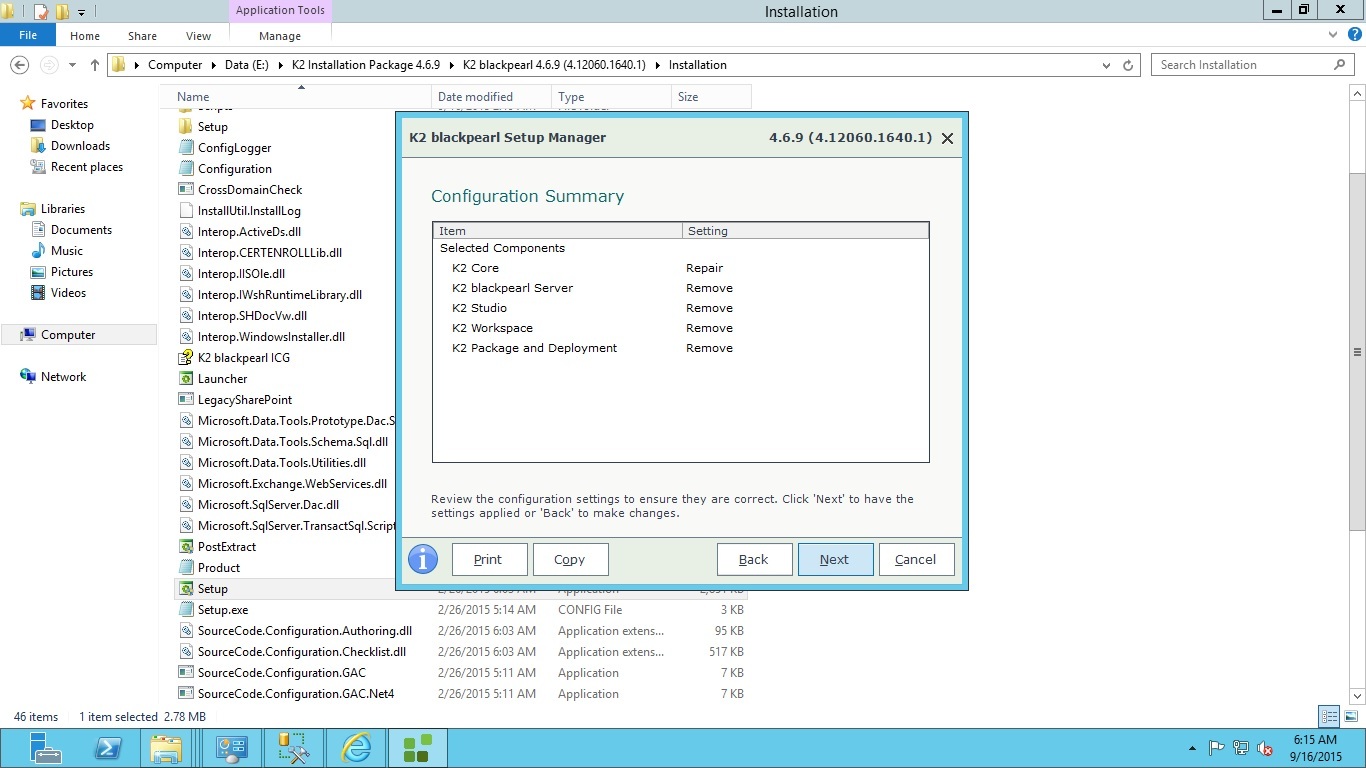
Task: Open Customize Quick Access Toolbar dropdown
Action: click(82, 12)
